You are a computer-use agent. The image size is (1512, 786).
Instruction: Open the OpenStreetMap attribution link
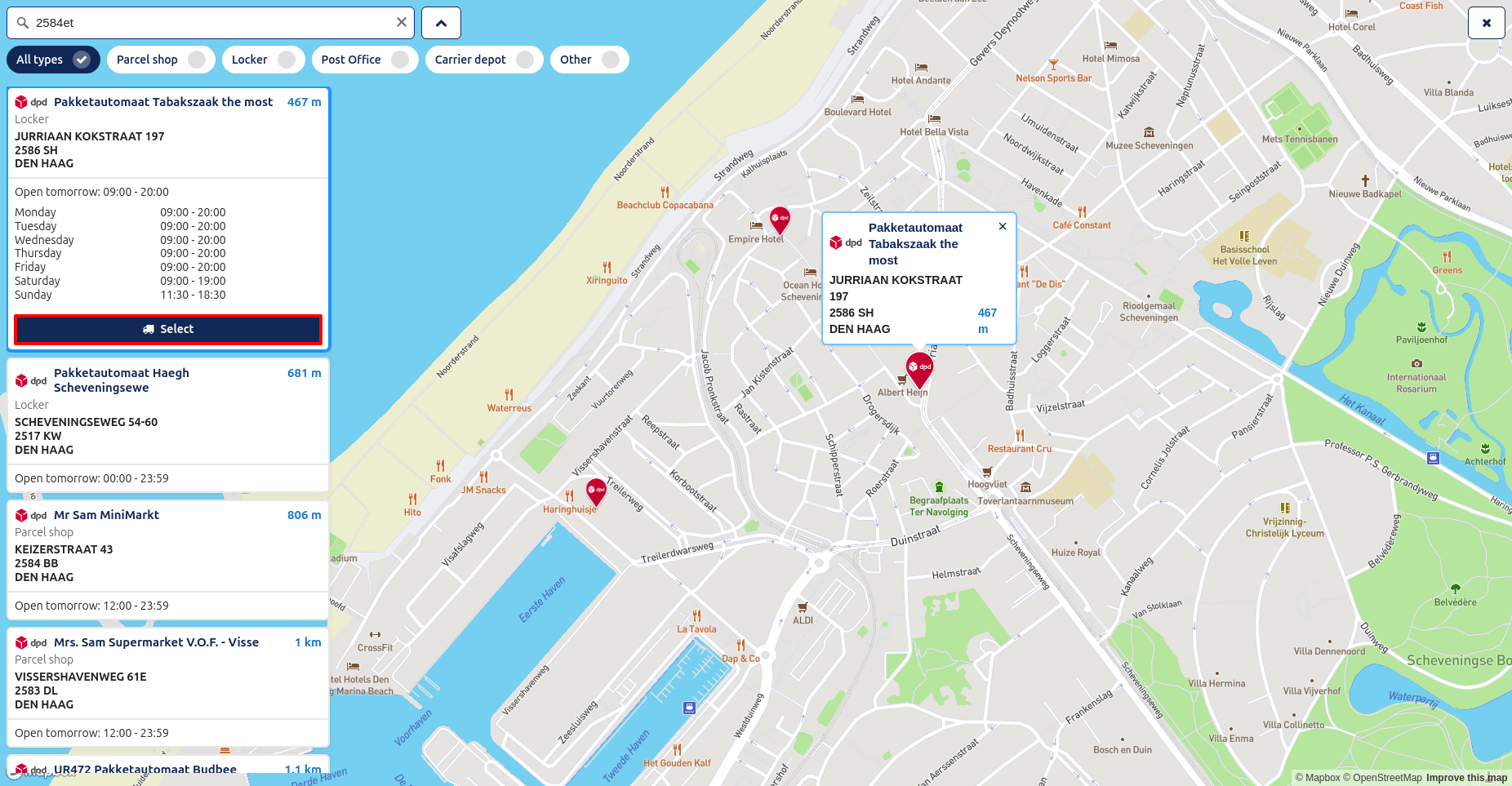click(1382, 778)
